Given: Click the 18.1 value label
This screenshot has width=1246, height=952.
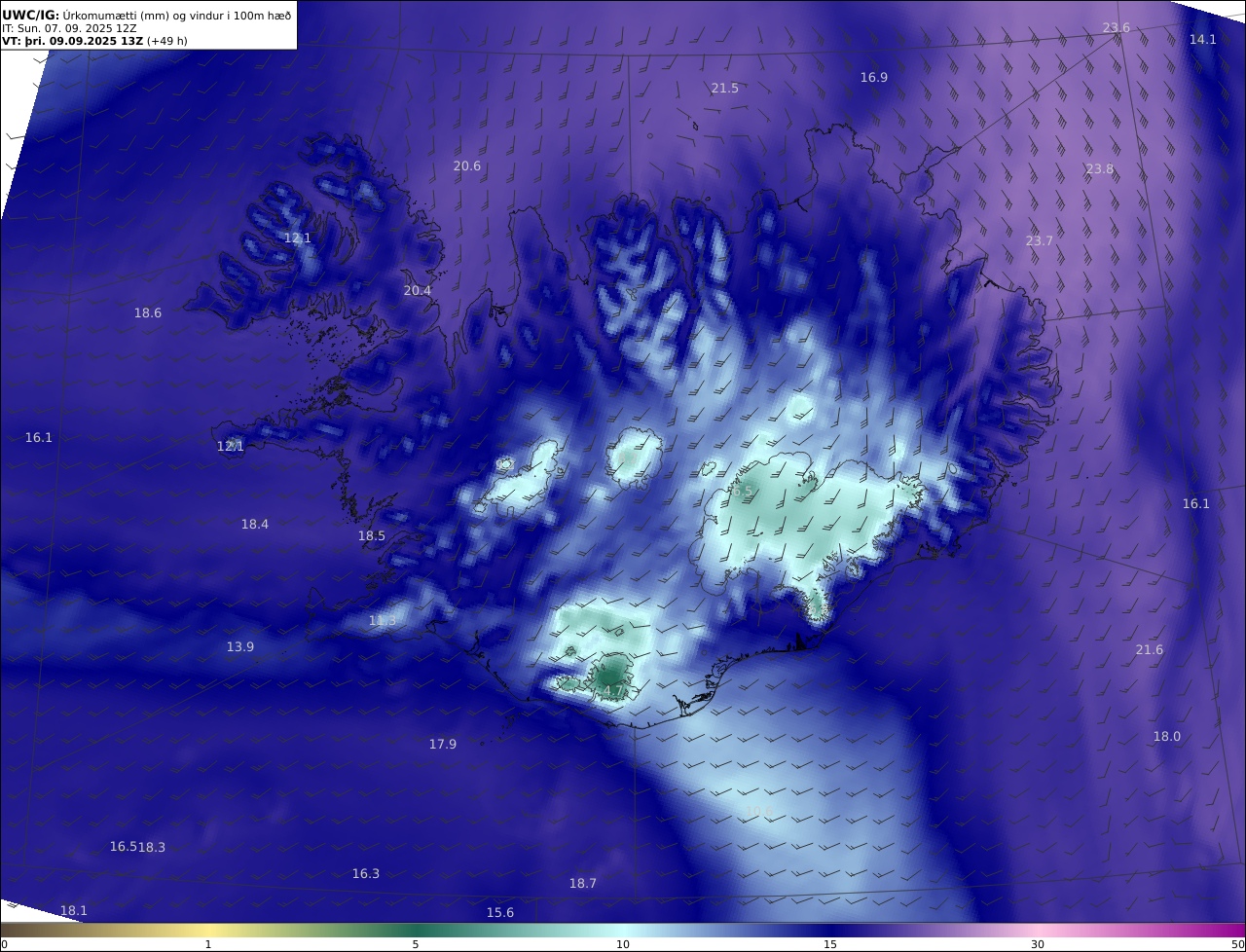Looking at the screenshot, I should click(74, 910).
